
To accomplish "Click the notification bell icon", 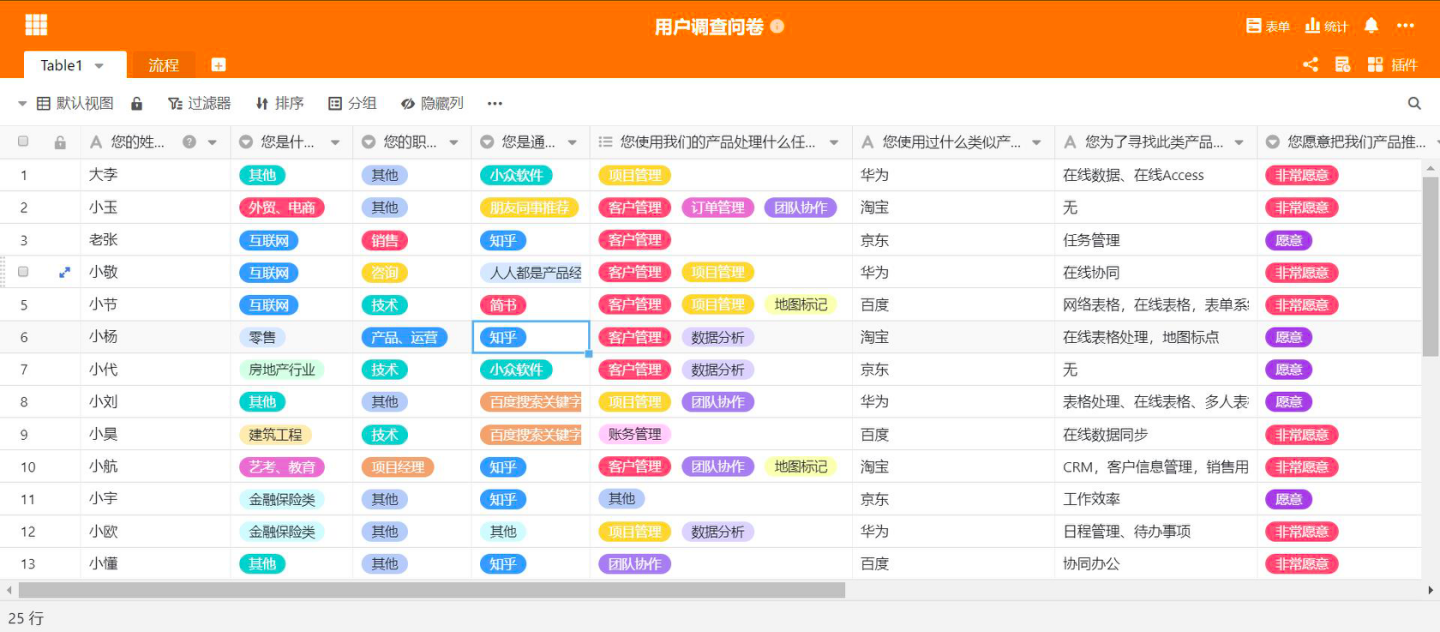I will pyautogui.click(x=1371, y=26).
